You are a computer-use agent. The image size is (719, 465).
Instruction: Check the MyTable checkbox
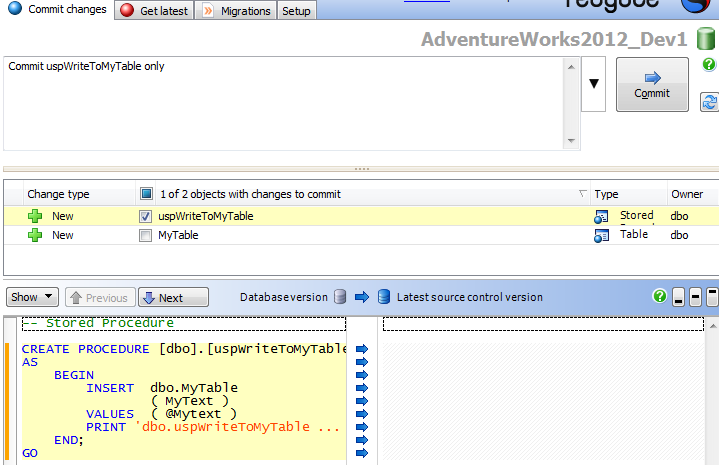click(145, 236)
